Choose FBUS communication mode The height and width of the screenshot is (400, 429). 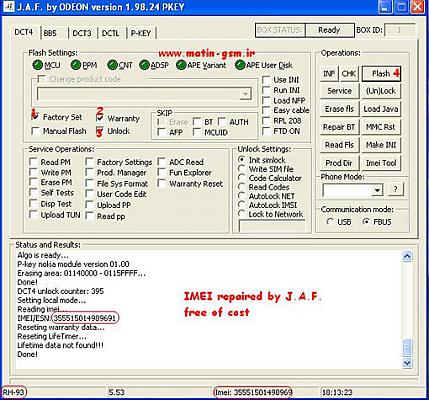click(x=366, y=222)
